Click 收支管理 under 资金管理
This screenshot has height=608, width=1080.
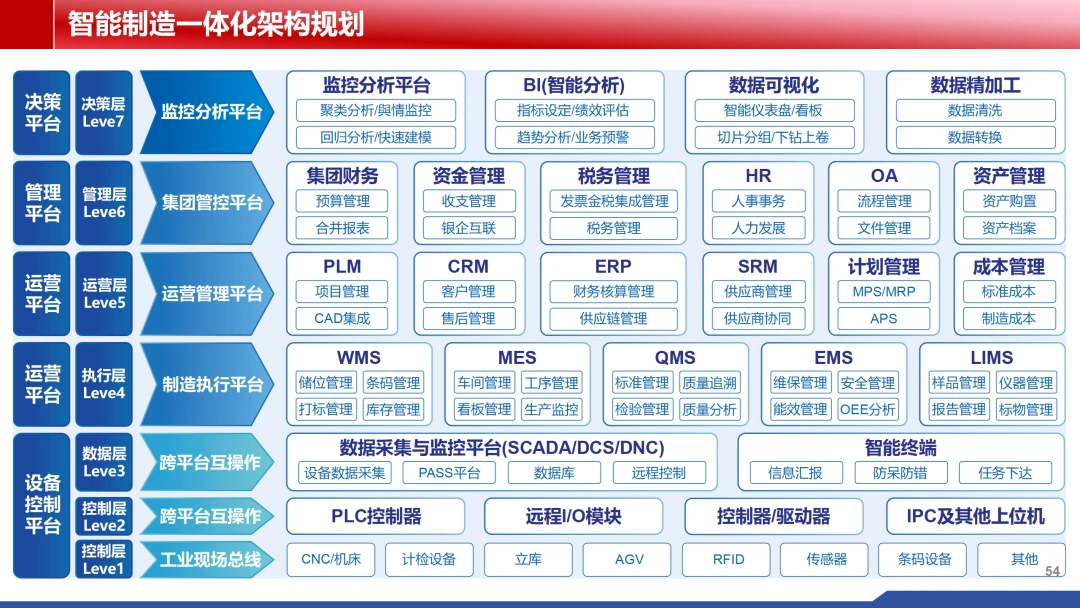[469, 201]
